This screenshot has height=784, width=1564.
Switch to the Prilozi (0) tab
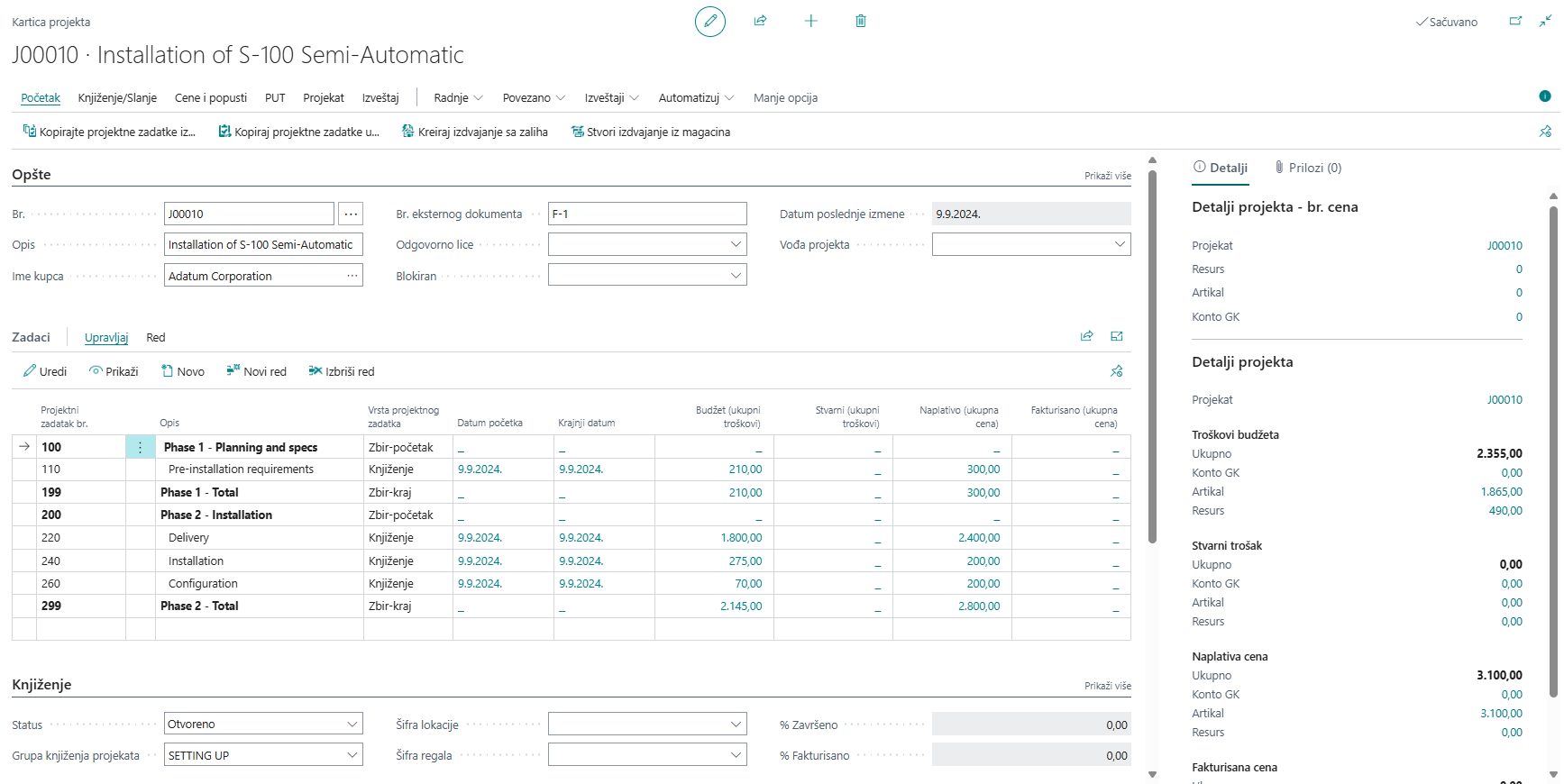(1307, 168)
